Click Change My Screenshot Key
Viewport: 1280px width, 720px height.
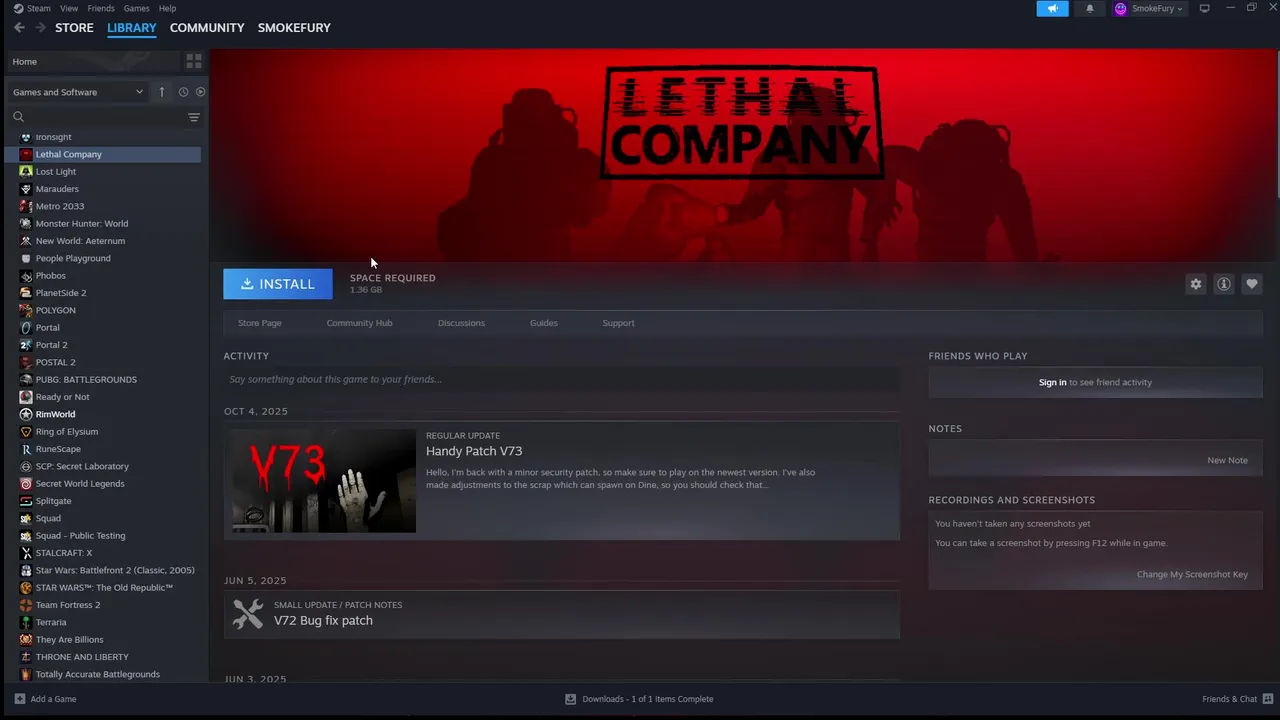pyautogui.click(x=1192, y=574)
